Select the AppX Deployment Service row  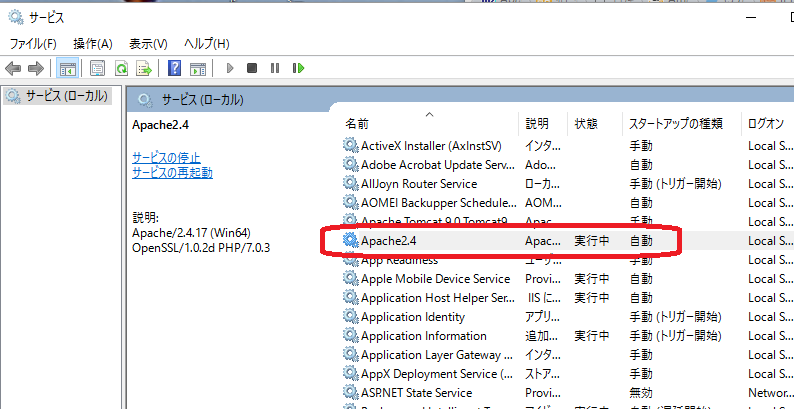(568, 374)
